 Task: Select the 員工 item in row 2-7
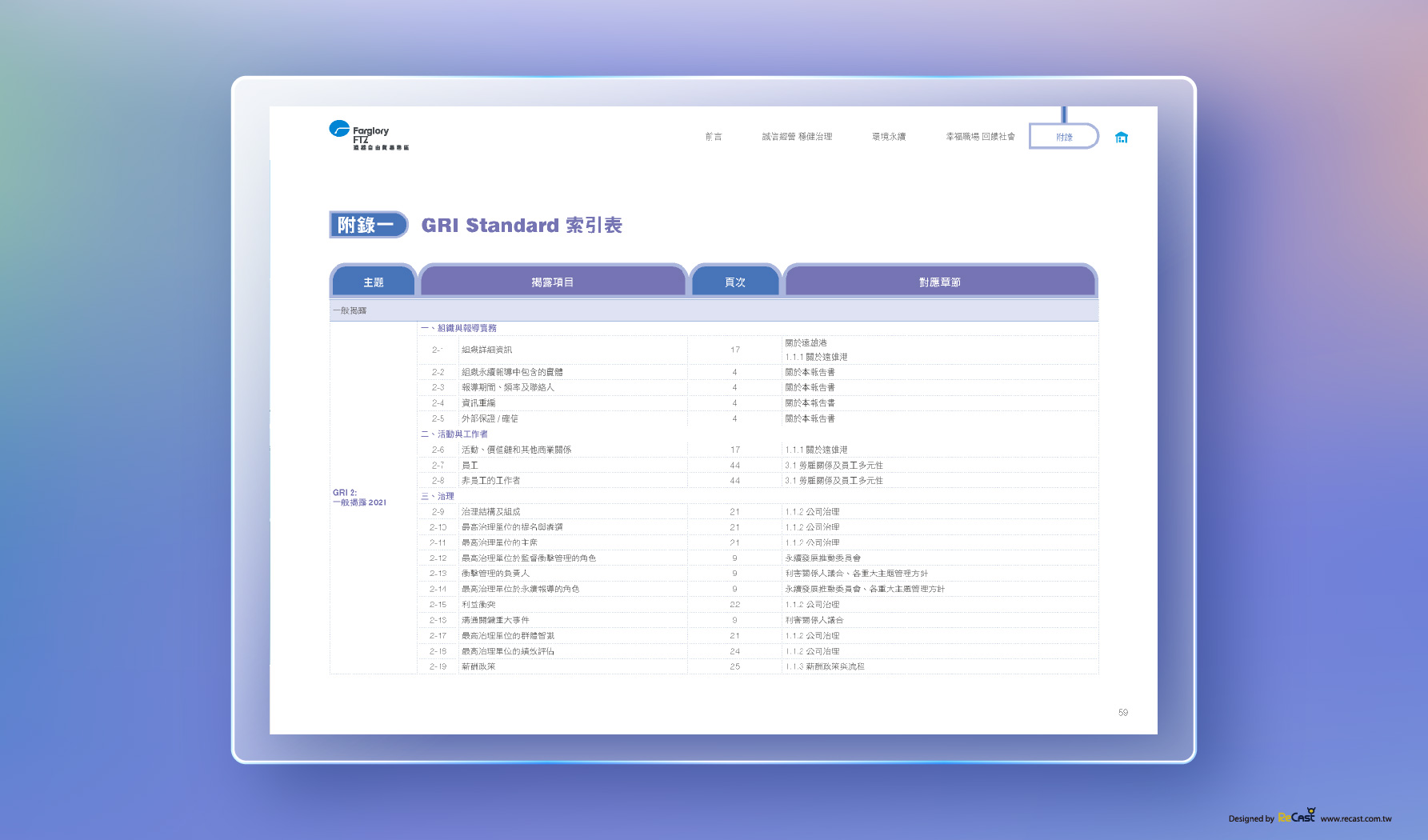[x=470, y=465]
